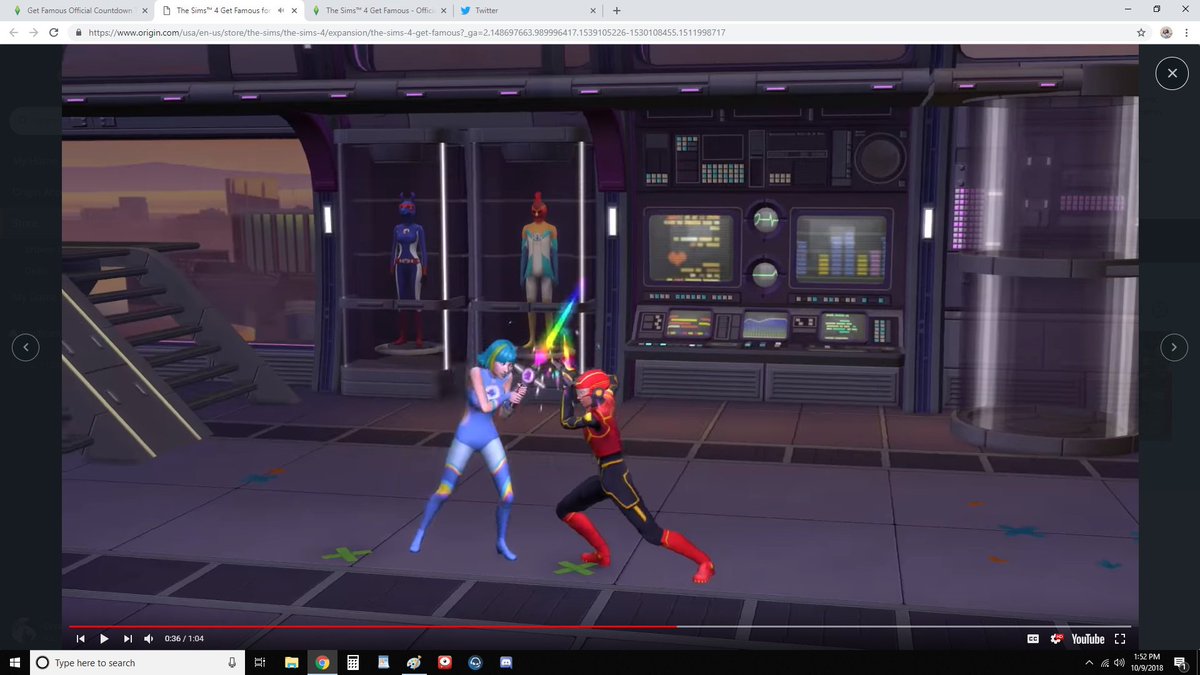The image size is (1200, 675).
Task: Open the Discord app on the taskbar
Action: (506, 662)
